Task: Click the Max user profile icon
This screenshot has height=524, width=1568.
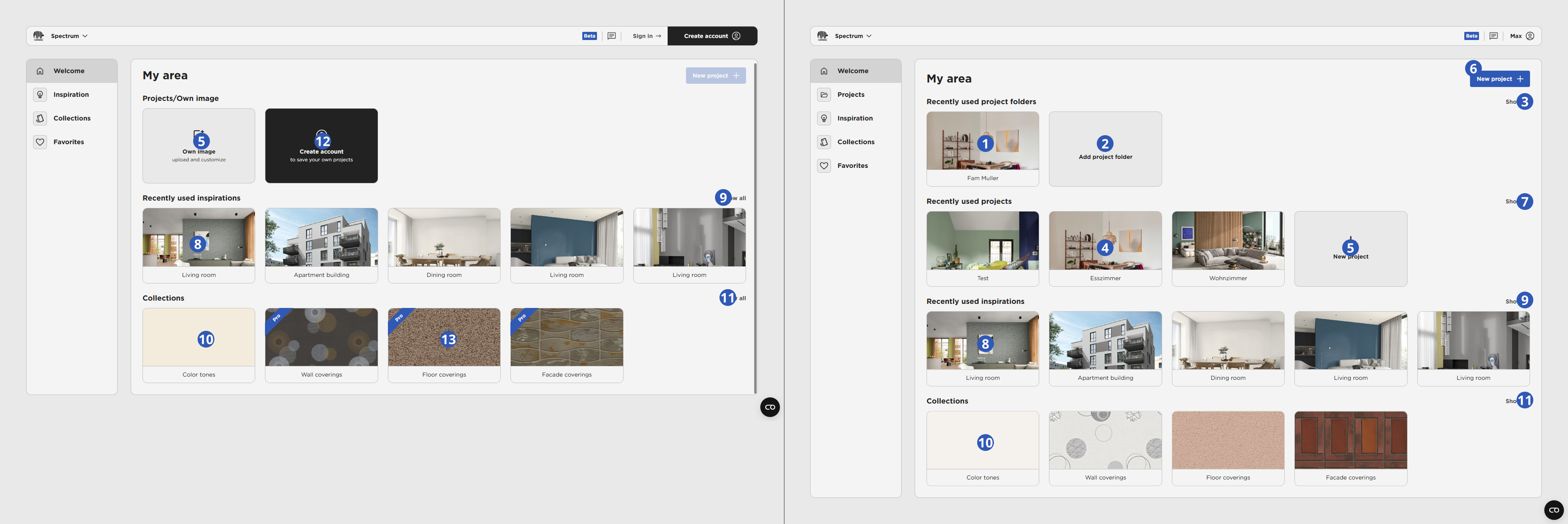Action: (1530, 36)
